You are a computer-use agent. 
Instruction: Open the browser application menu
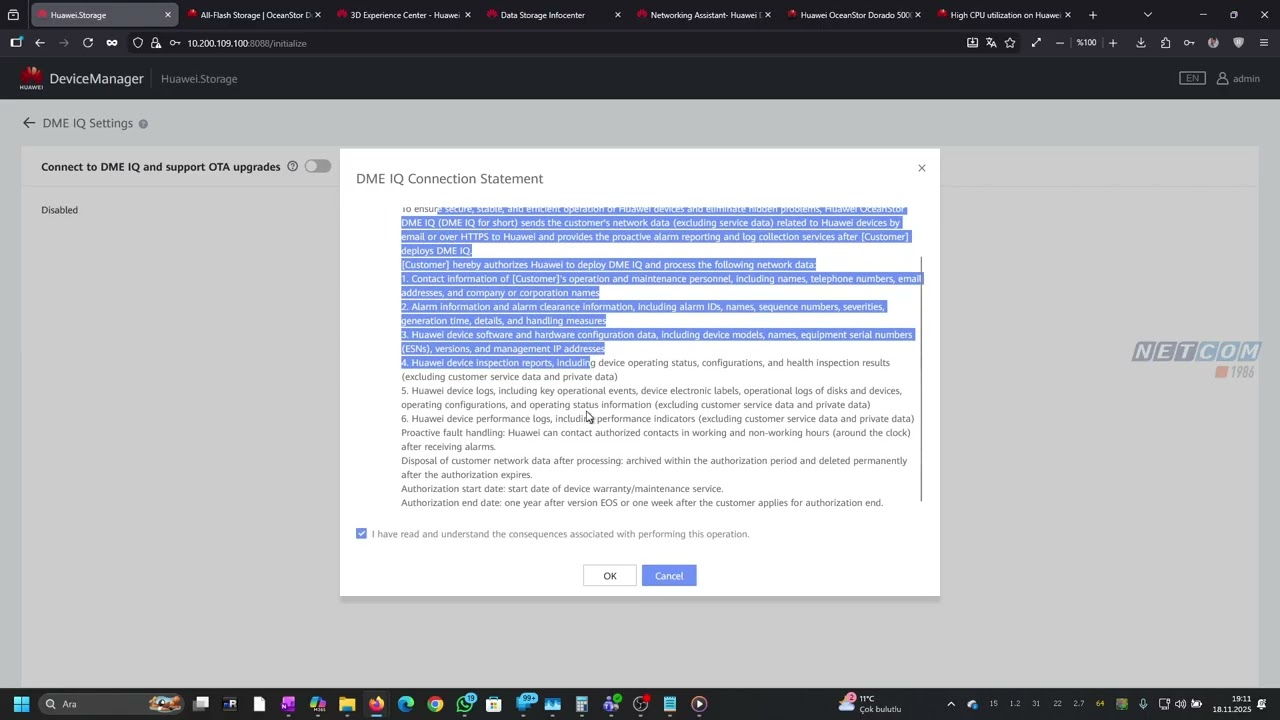[x=1264, y=43]
